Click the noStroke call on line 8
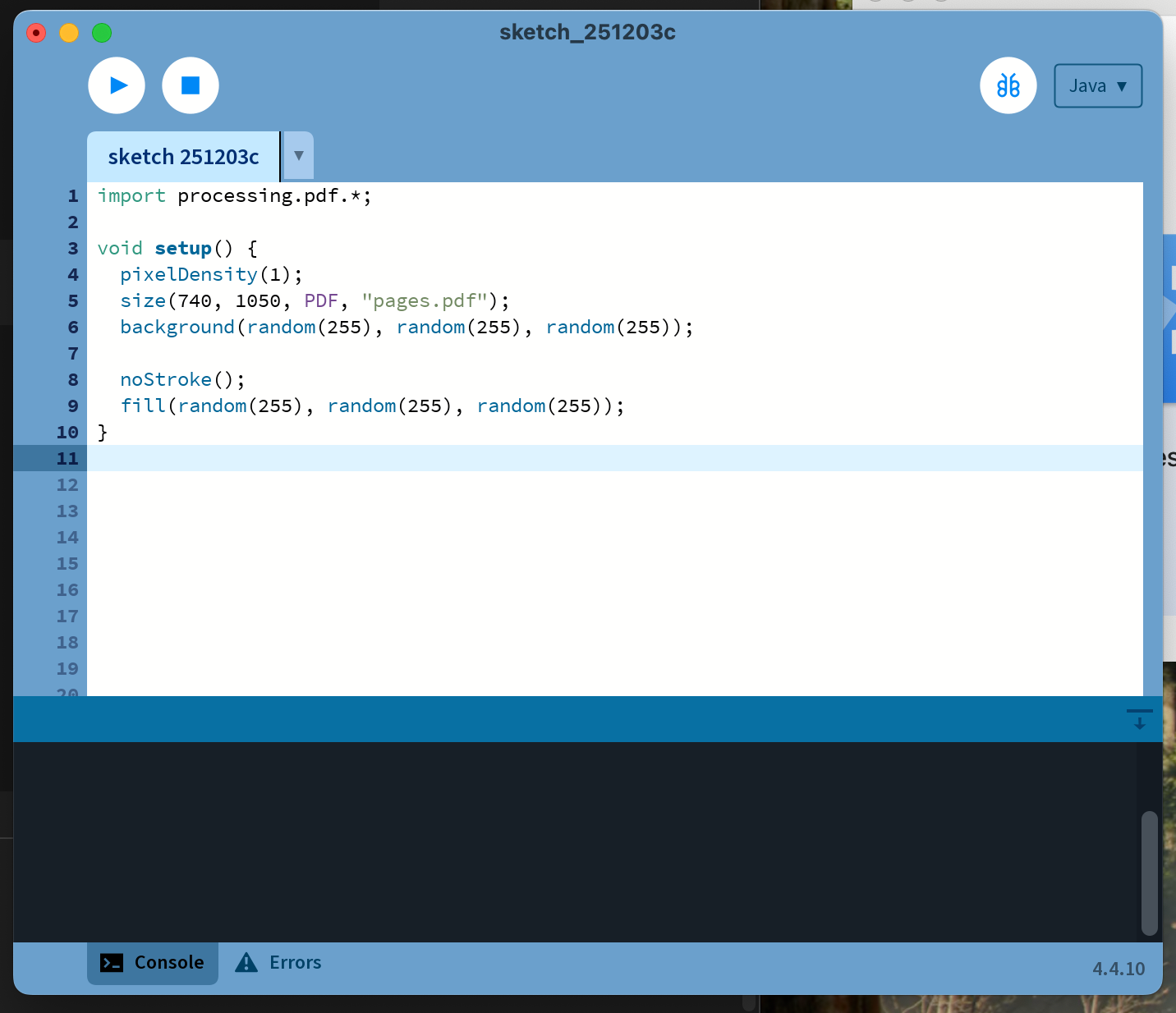Viewport: 1176px width, 1013px height. 166,380
